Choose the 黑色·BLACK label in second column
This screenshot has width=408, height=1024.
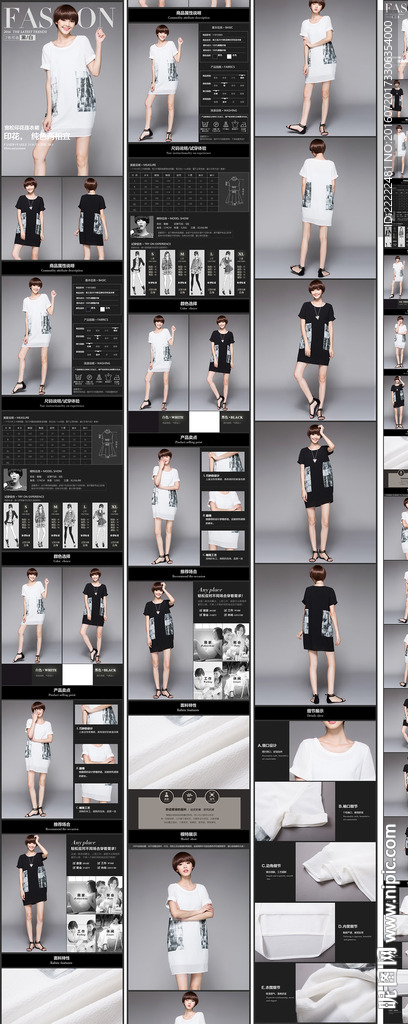point(234,415)
